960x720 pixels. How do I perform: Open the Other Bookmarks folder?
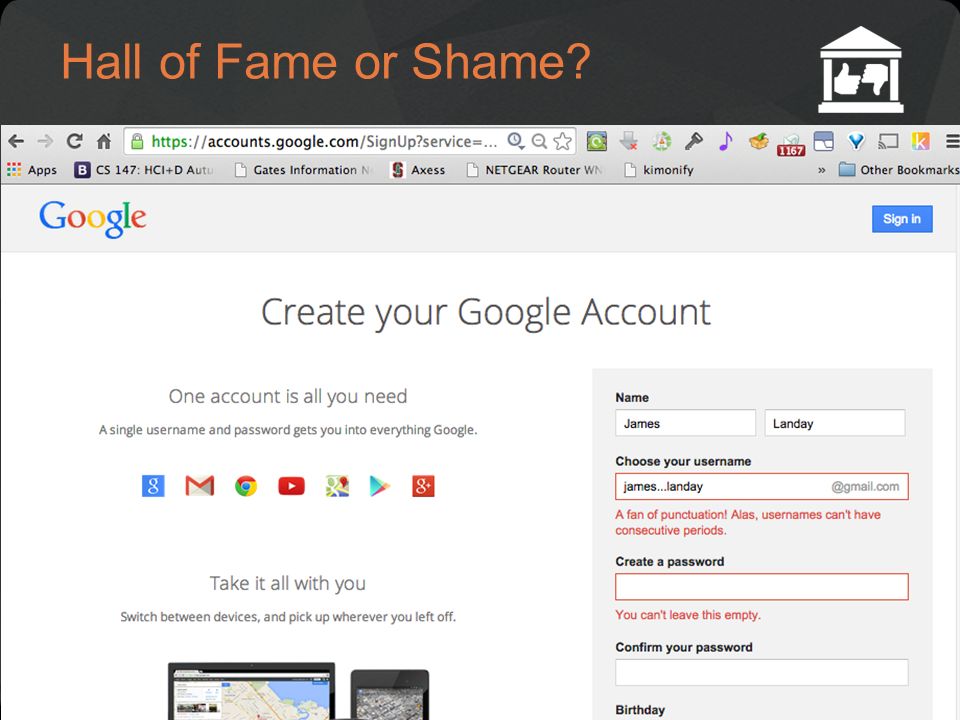[x=898, y=170]
